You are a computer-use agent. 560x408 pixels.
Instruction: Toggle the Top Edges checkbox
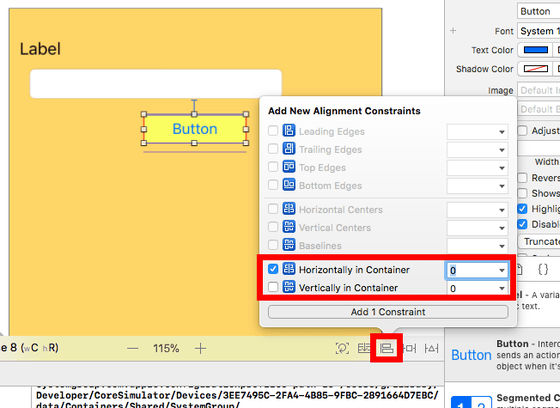[x=273, y=167]
